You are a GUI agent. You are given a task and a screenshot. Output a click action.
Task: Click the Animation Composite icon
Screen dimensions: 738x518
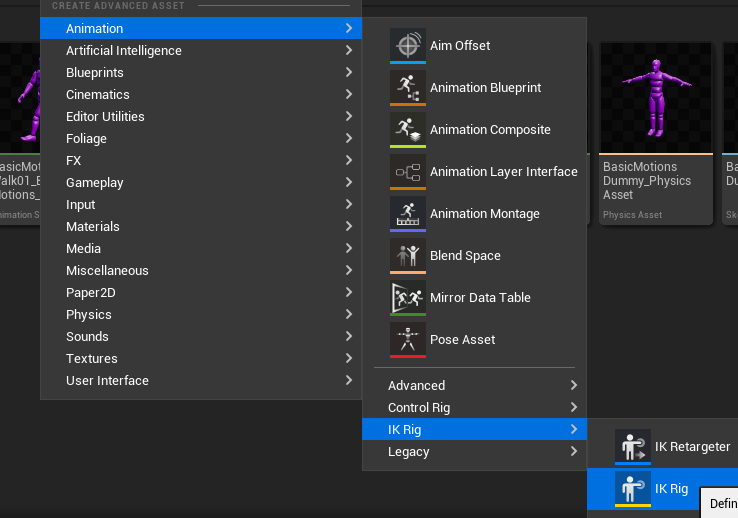407,130
